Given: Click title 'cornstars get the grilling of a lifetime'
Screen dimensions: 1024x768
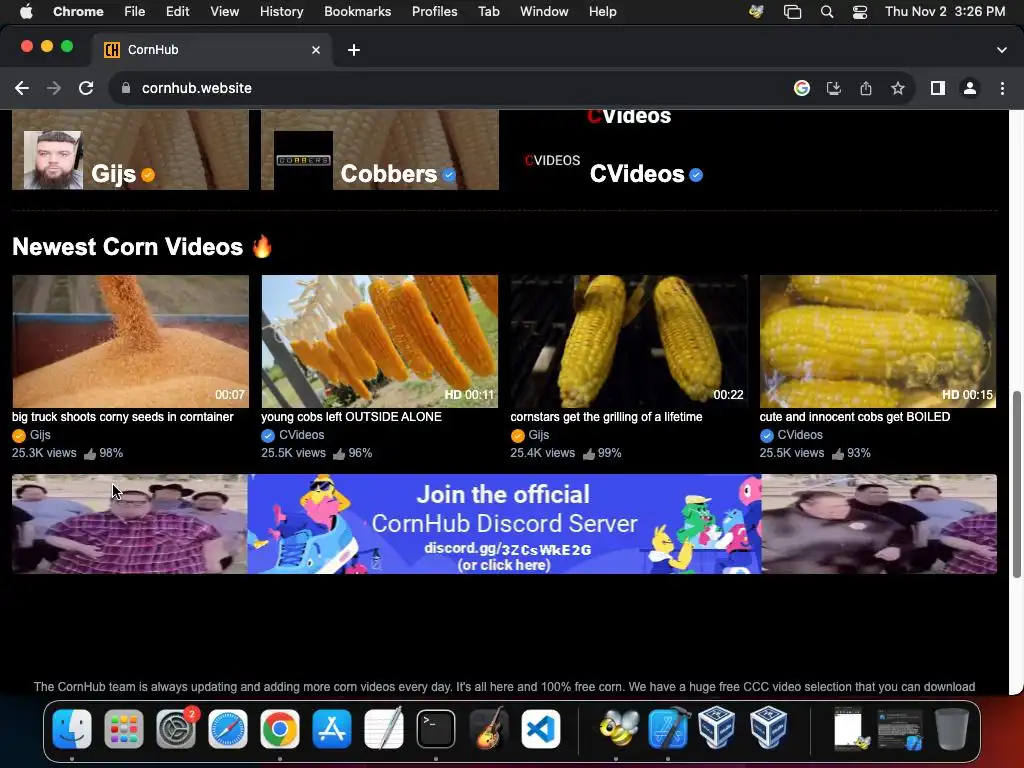Looking at the screenshot, I should pos(606,417).
